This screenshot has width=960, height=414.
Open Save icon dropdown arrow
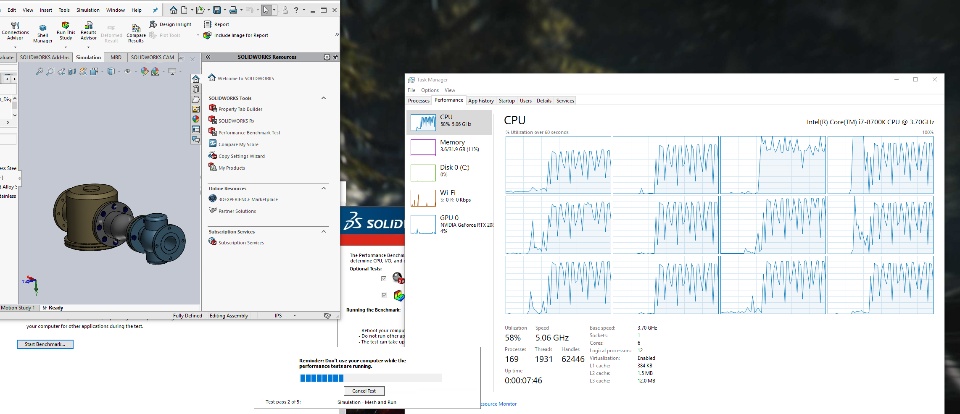(225, 10)
